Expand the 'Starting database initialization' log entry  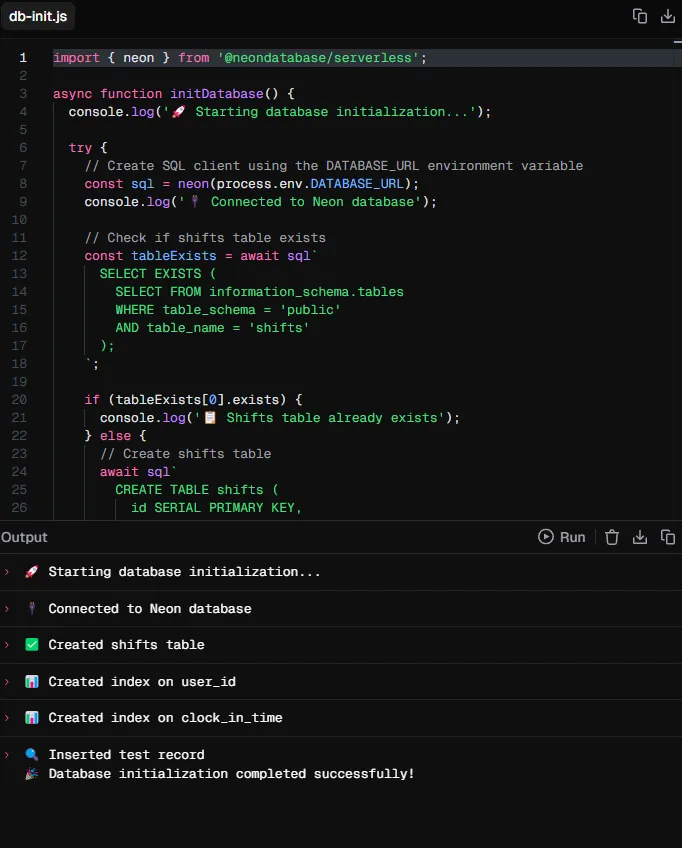pyautogui.click(x=7, y=572)
